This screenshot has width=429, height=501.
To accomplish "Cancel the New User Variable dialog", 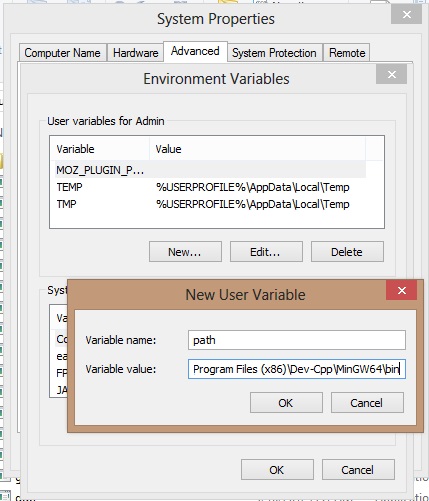I will (x=367, y=403).
